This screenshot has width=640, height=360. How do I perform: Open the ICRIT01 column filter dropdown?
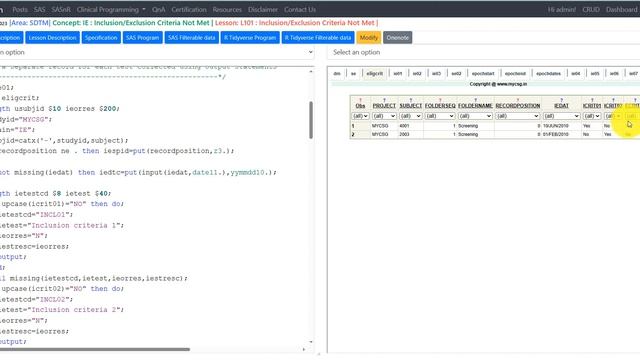point(592,116)
